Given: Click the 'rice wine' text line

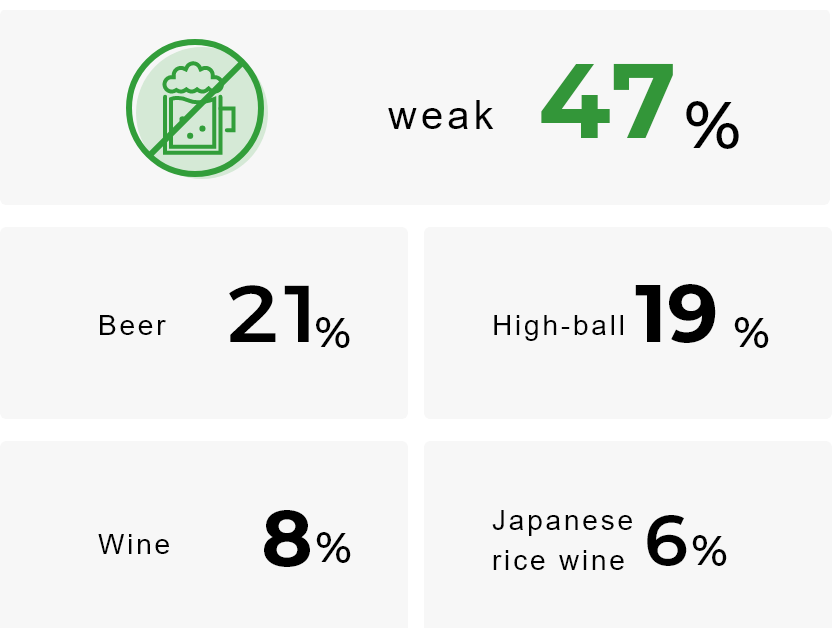Looking at the screenshot, I should (x=559, y=561).
